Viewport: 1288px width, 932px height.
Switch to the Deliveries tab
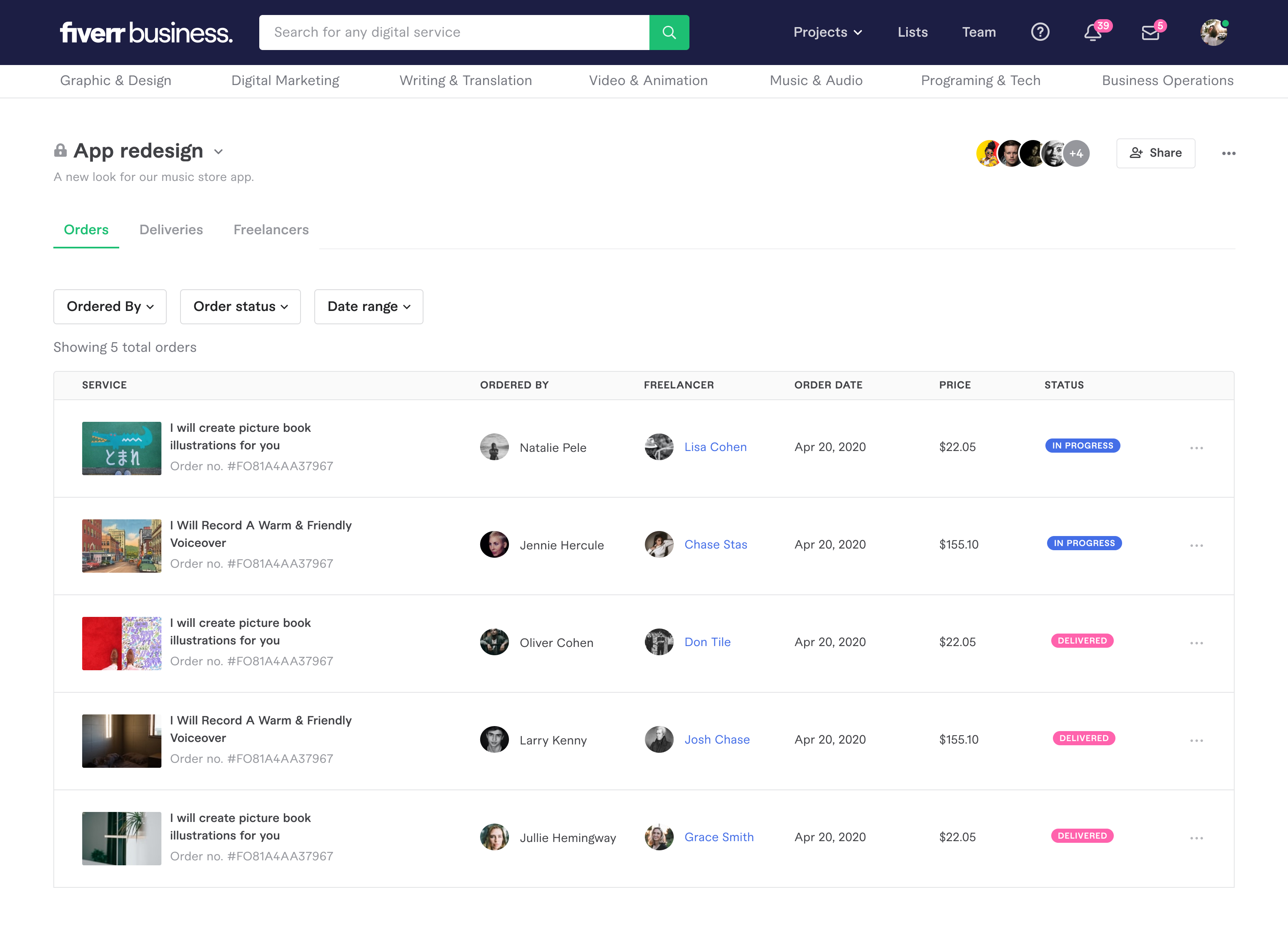pyautogui.click(x=171, y=229)
